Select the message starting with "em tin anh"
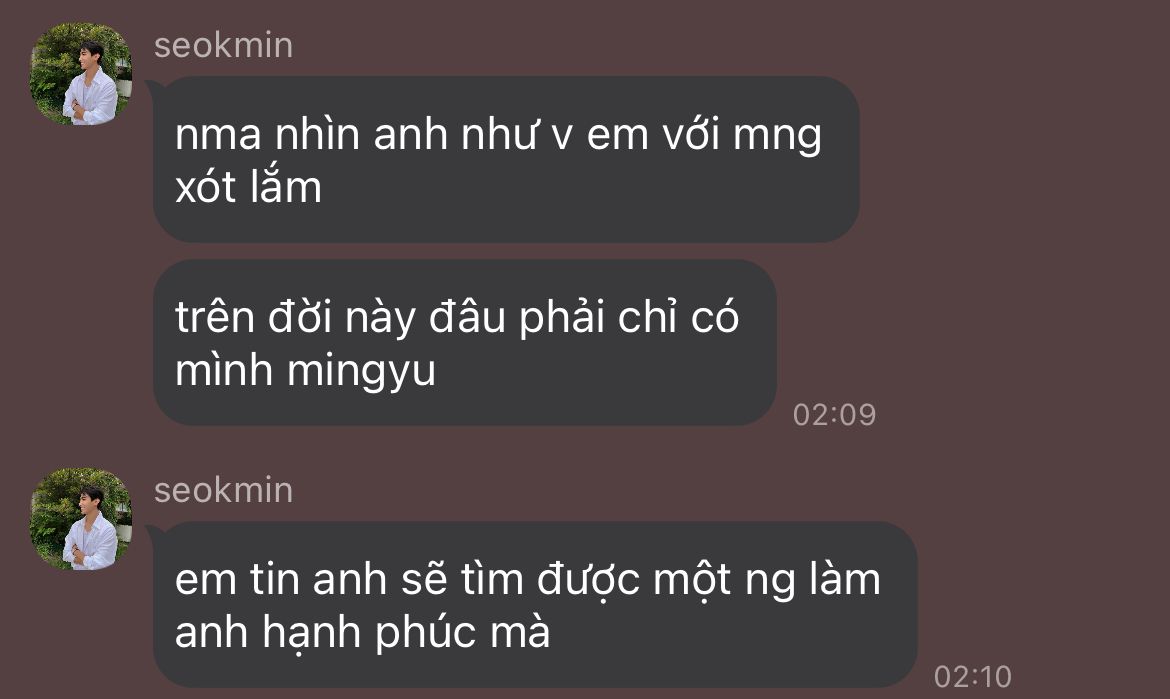1170x699 pixels. [535, 604]
